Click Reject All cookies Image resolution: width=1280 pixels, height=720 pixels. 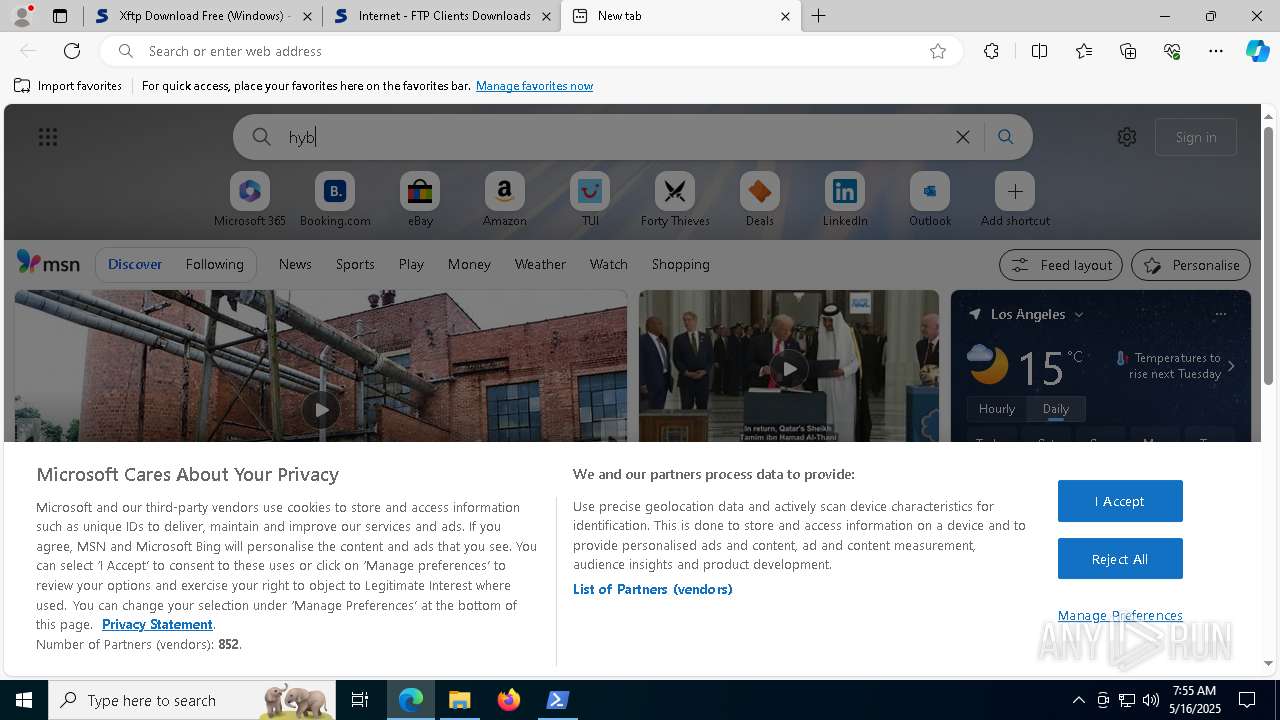tap(1120, 559)
